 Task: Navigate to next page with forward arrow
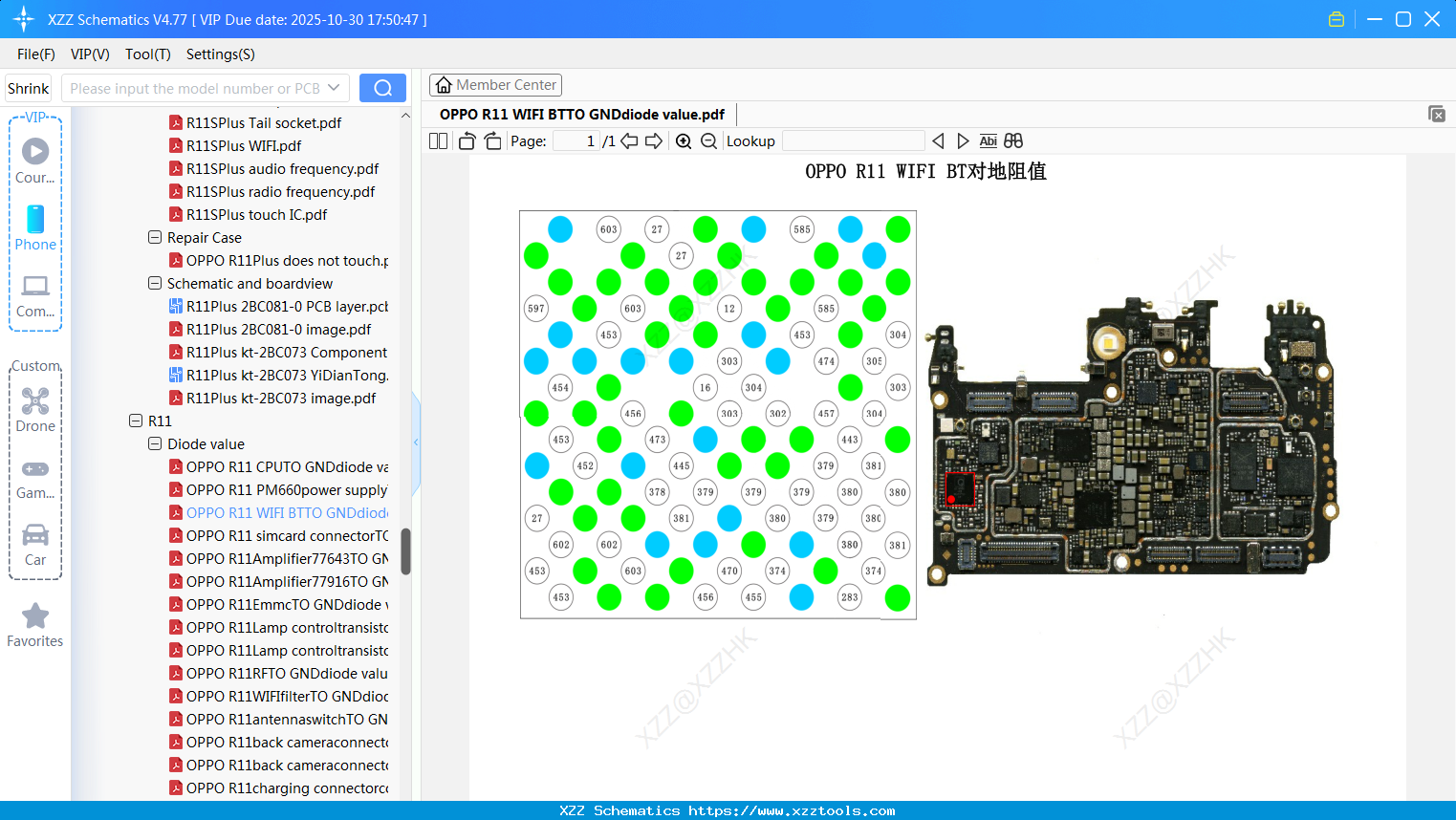point(654,140)
